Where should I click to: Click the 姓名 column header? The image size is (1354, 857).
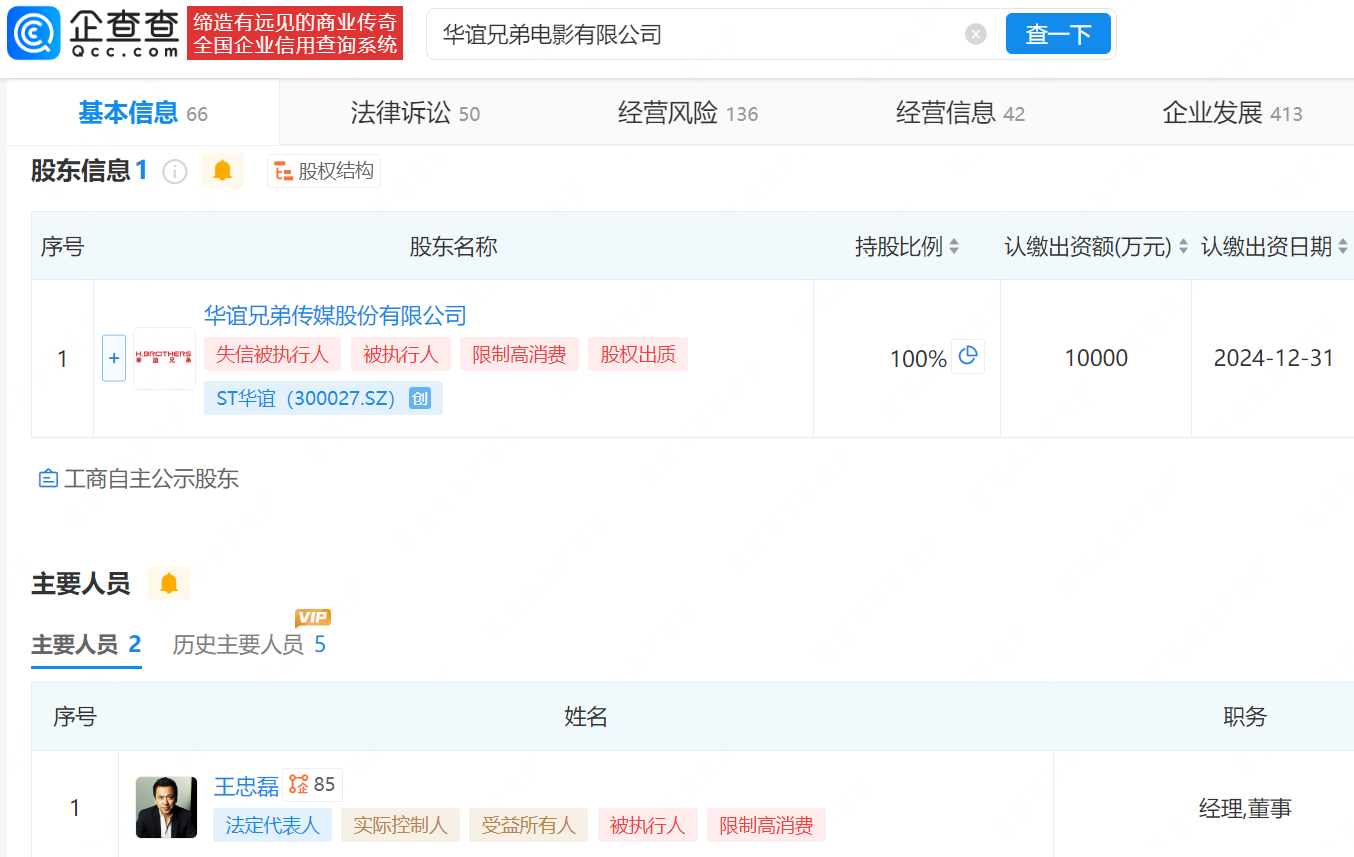(586, 716)
